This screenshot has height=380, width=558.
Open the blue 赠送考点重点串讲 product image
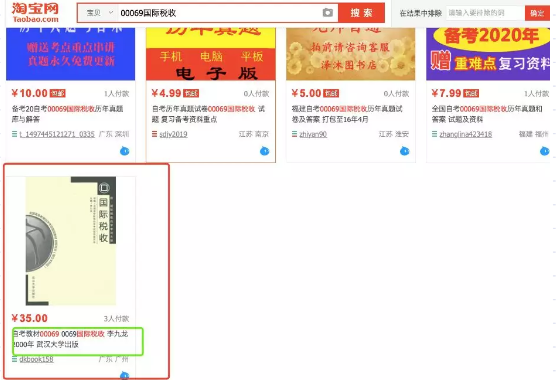tap(70, 54)
